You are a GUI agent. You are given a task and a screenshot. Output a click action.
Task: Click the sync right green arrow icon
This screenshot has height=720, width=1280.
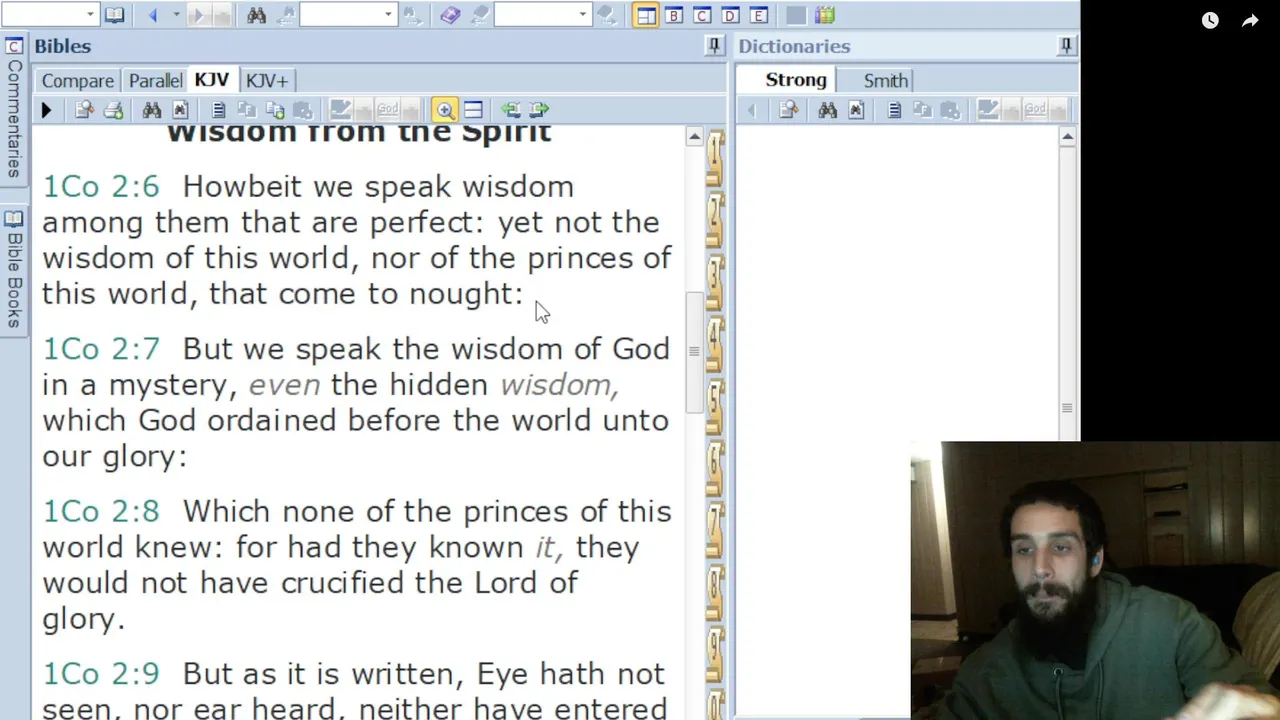click(x=540, y=110)
